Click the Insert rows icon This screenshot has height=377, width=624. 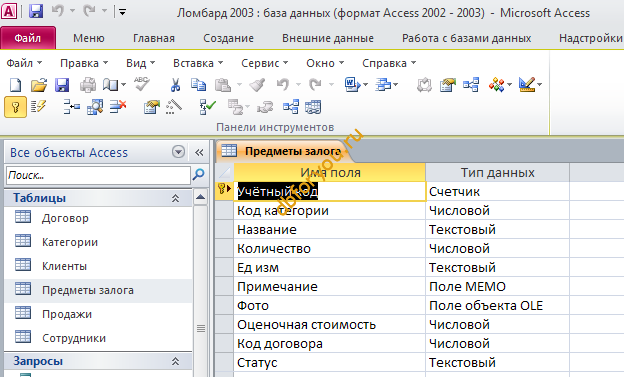[x=72, y=107]
